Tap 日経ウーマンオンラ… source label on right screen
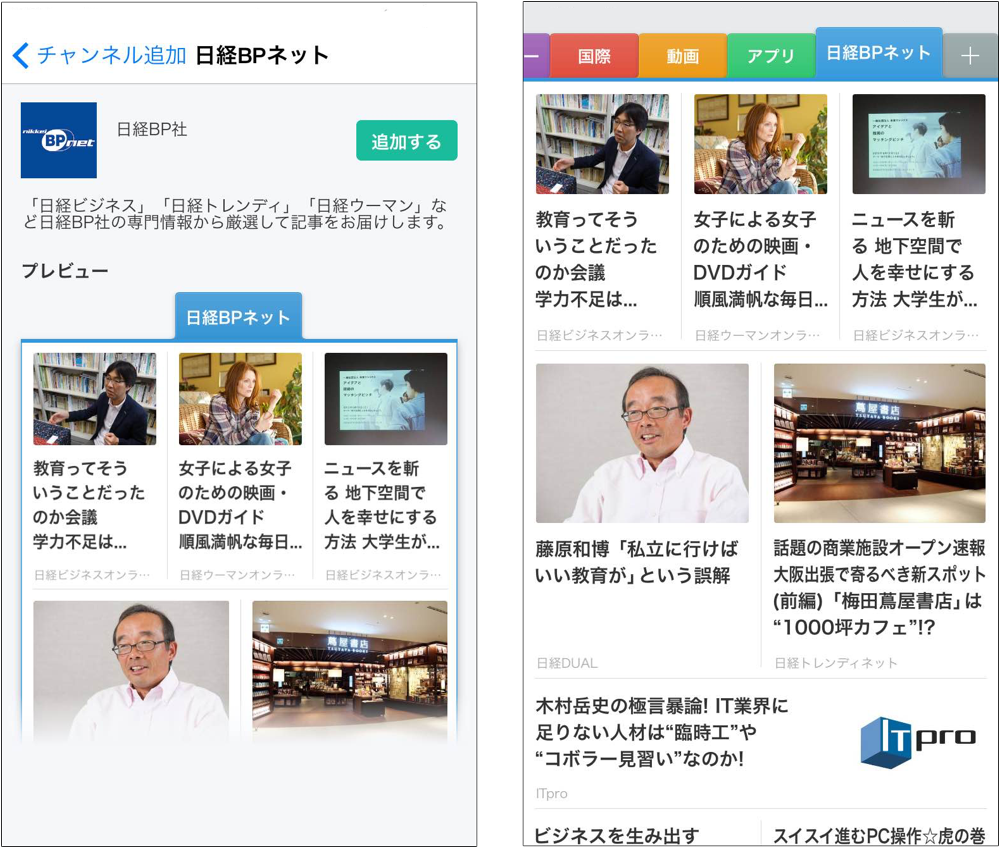The width and height of the screenshot is (1000, 847). pyautogui.click(x=757, y=335)
